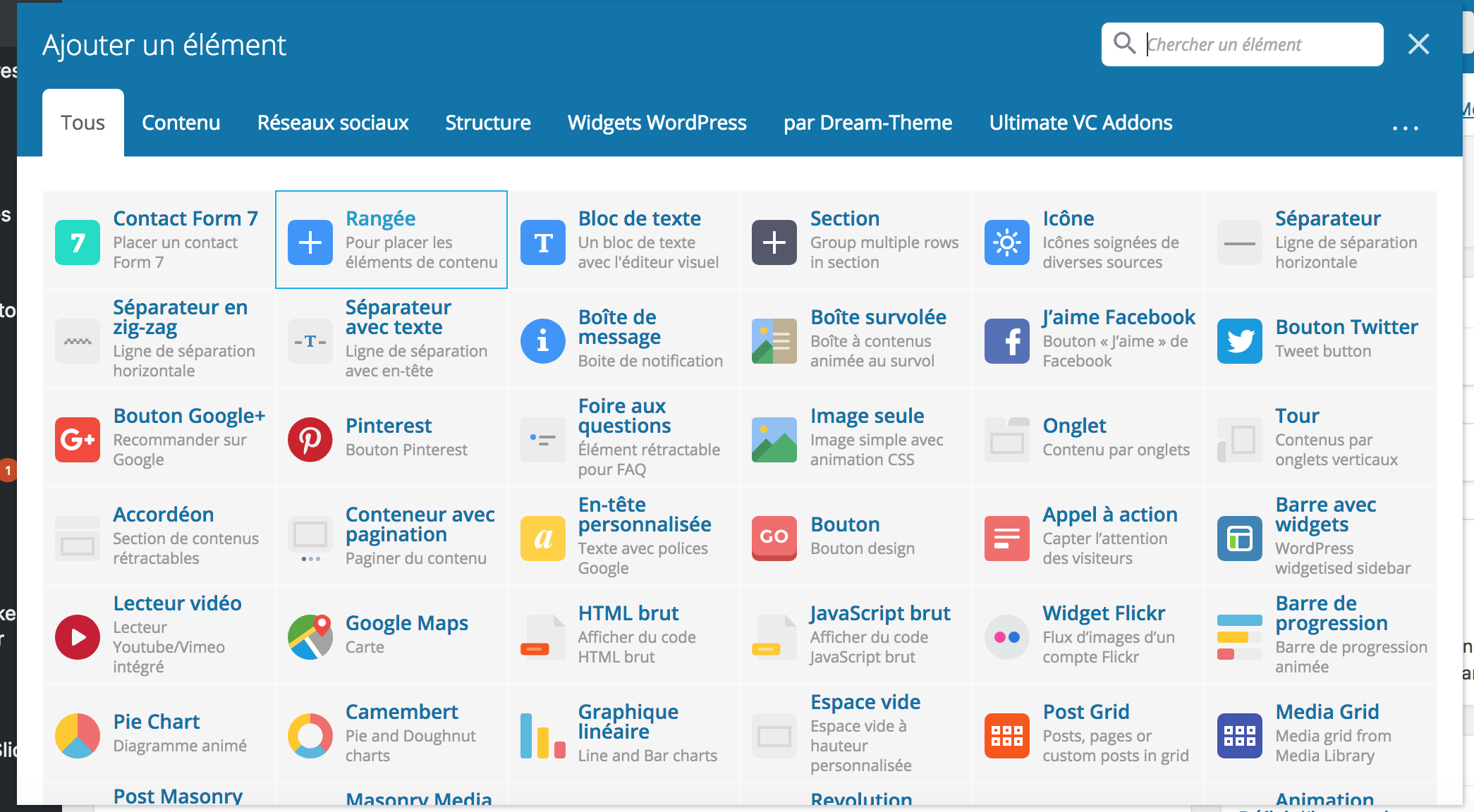Click the Bloc de texte title link

(639, 219)
